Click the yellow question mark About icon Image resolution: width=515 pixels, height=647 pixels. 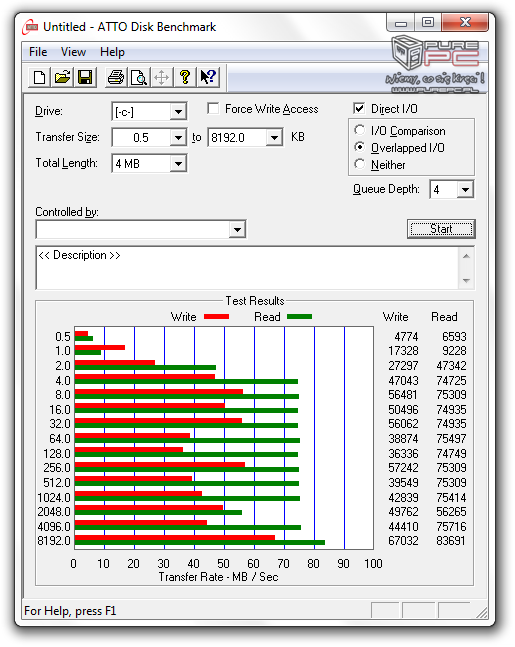tap(184, 77)
